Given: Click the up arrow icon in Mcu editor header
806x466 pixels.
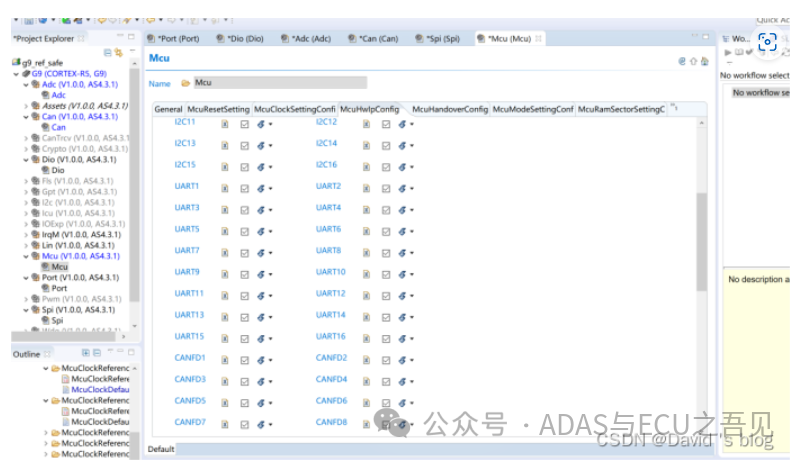Looking at the screenshot, I should click(x=693, y=61).
